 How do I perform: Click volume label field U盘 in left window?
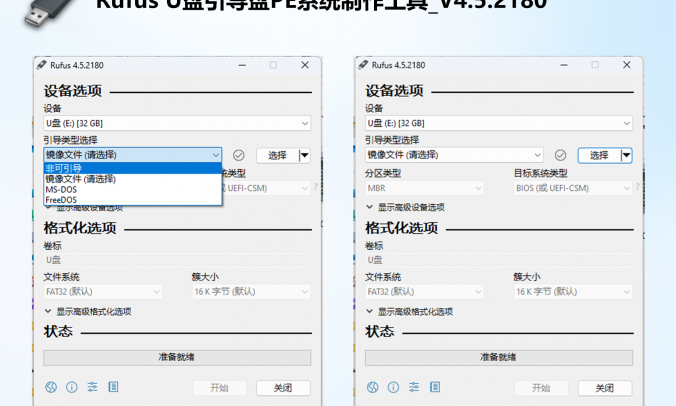177,260
